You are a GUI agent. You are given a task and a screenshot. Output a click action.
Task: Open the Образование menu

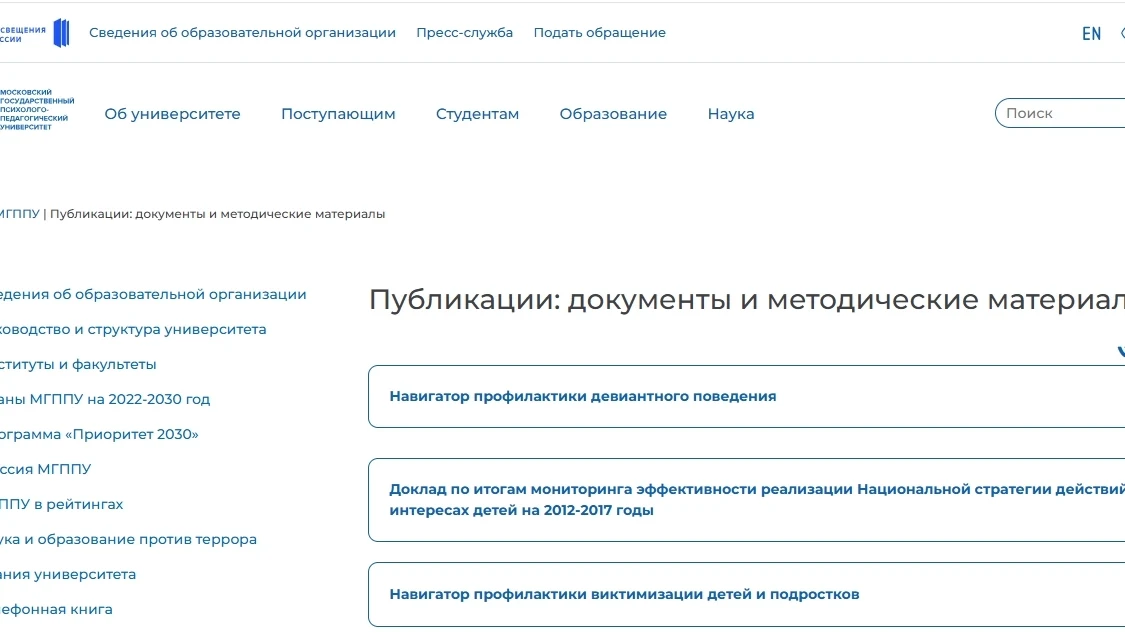(x=613, y=113)
